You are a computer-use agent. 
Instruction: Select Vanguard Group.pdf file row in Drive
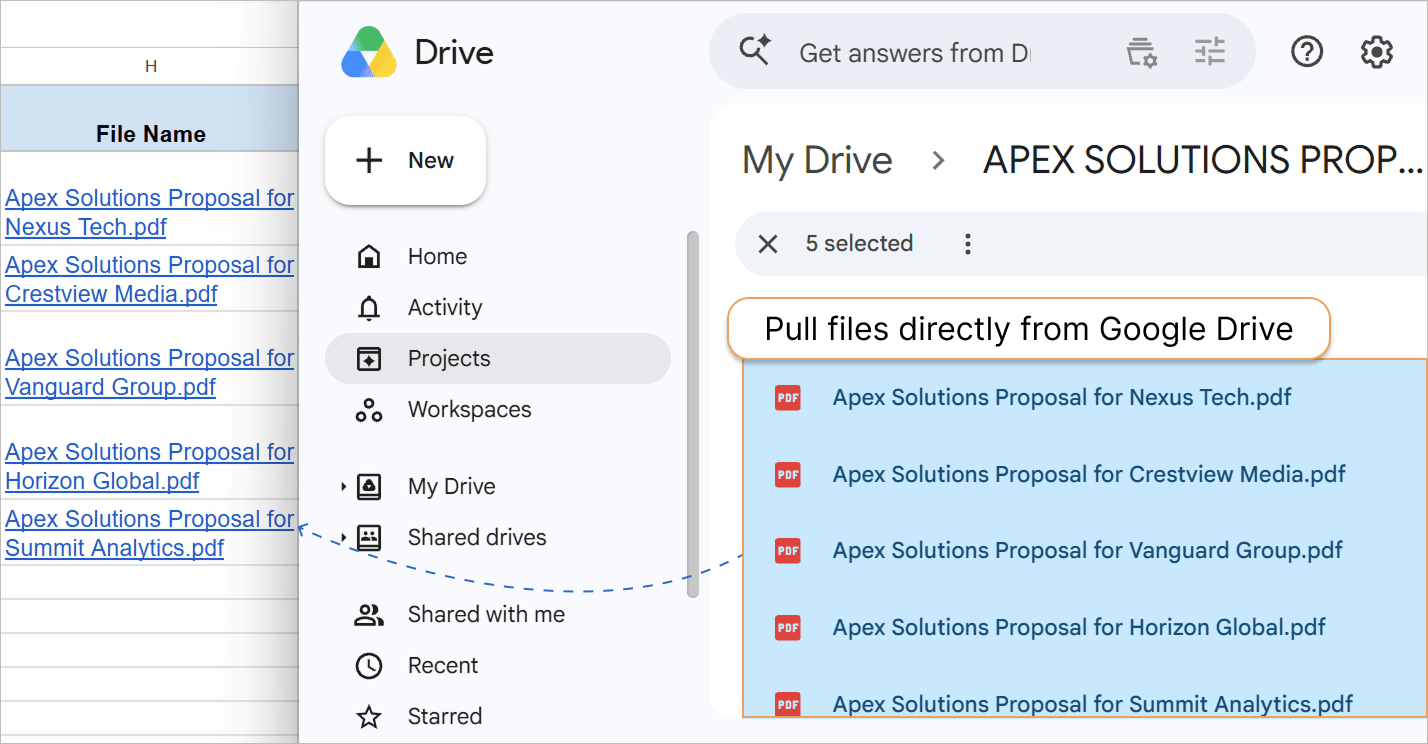(x=1085, y=551)
